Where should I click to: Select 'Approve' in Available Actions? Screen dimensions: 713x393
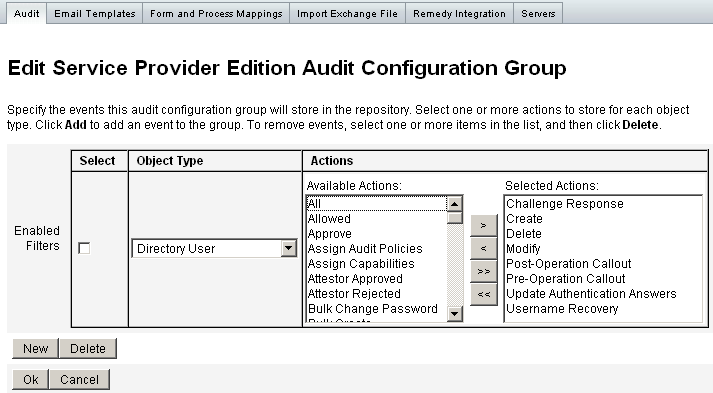[x=377, y=234]
